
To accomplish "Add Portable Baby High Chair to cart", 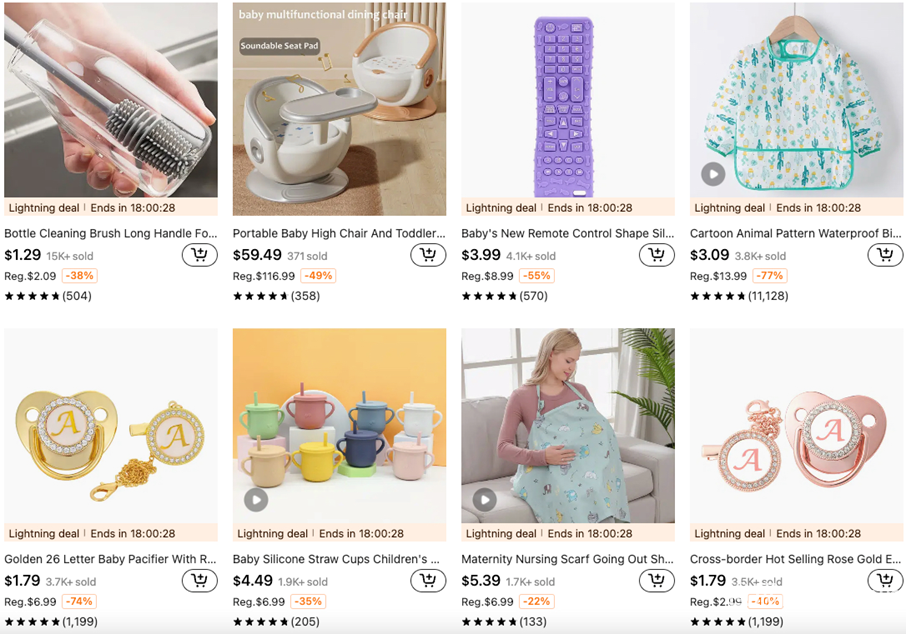I will pos(428,255).
